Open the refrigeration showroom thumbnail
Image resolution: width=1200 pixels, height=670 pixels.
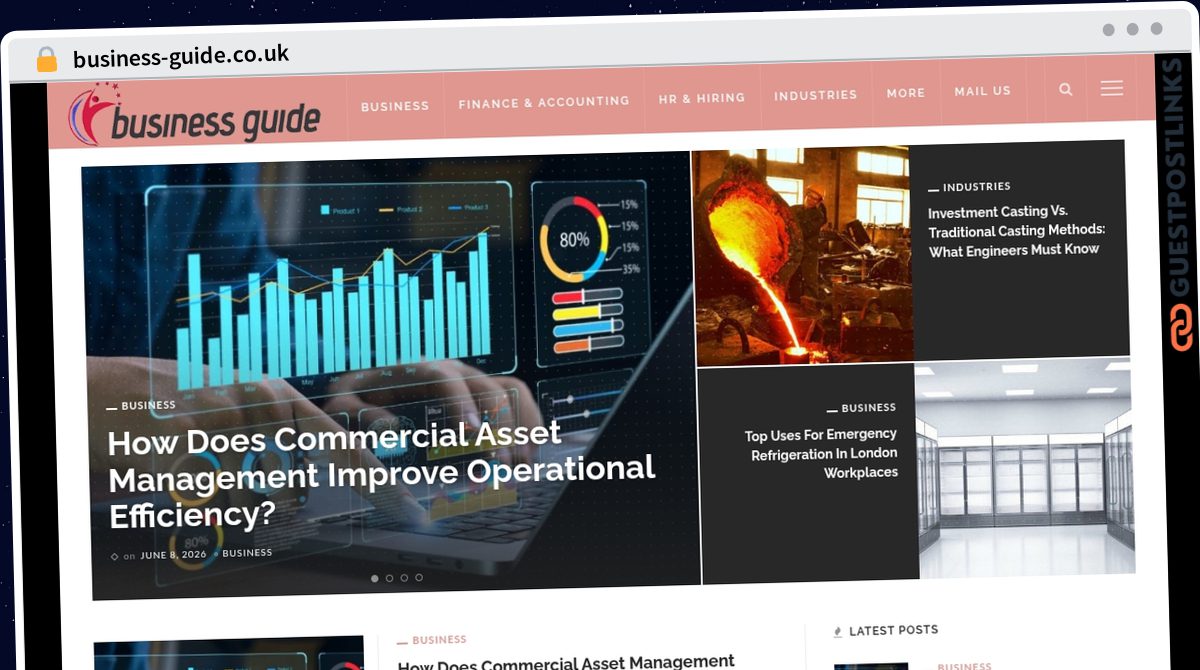pyautogui.click(x=1026, y=468)
